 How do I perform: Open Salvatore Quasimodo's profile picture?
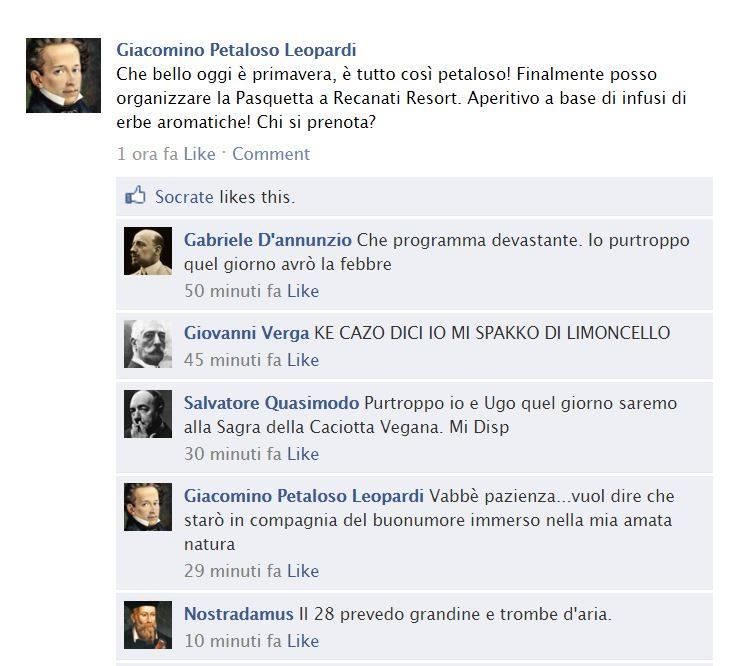click(x=148, y=414)
